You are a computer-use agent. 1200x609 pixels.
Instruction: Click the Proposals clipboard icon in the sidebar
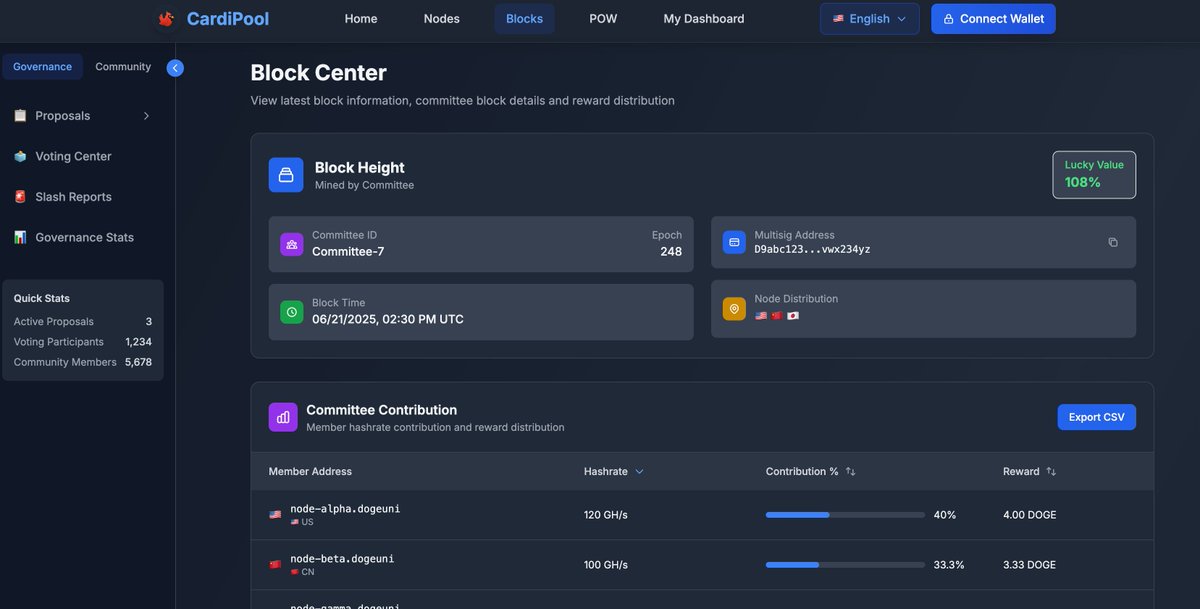coord(20,116)
